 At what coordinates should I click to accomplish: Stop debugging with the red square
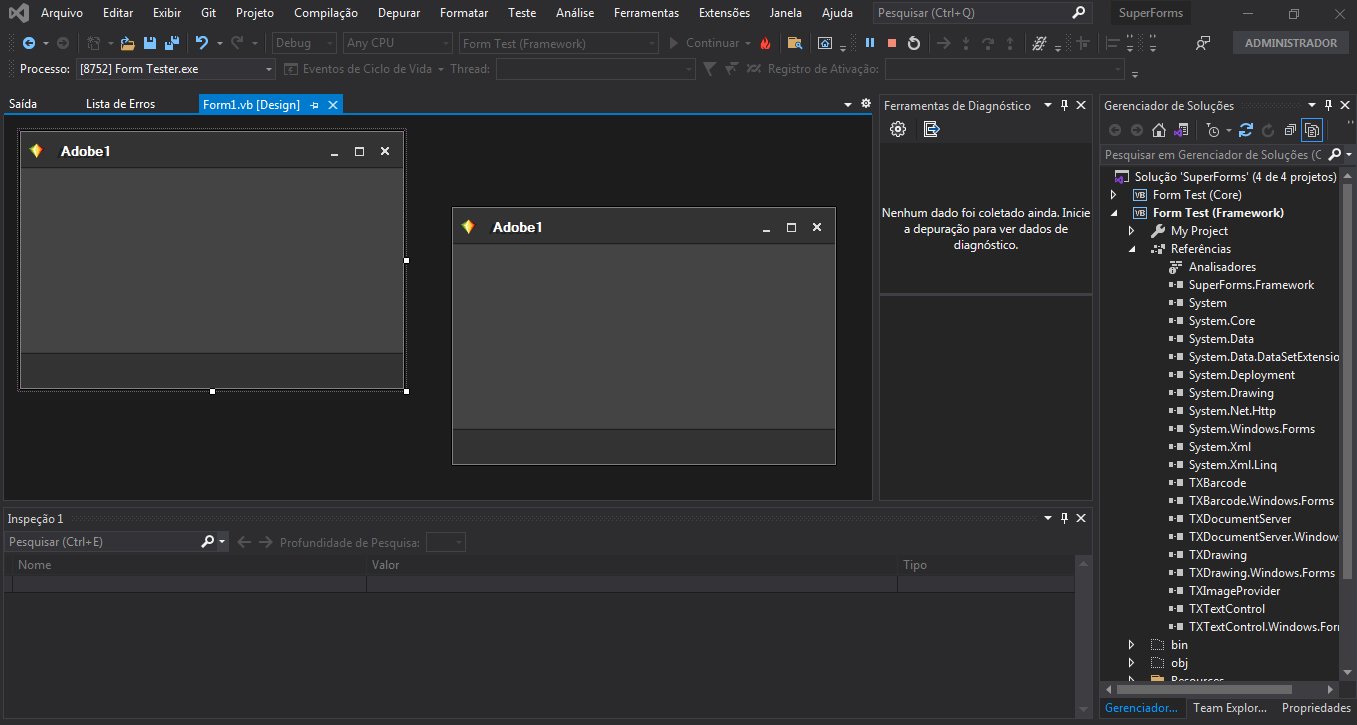[x=891, y=43]
